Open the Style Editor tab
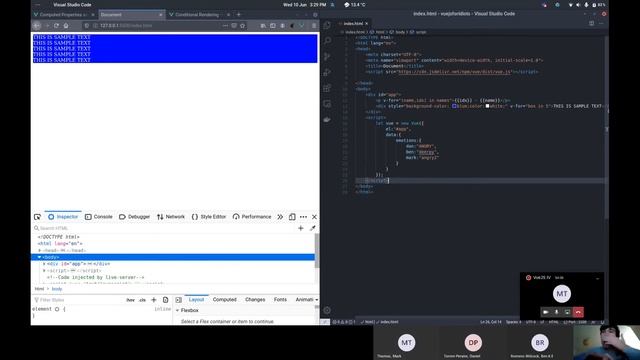The image size is (640, 360). (209, 217)
